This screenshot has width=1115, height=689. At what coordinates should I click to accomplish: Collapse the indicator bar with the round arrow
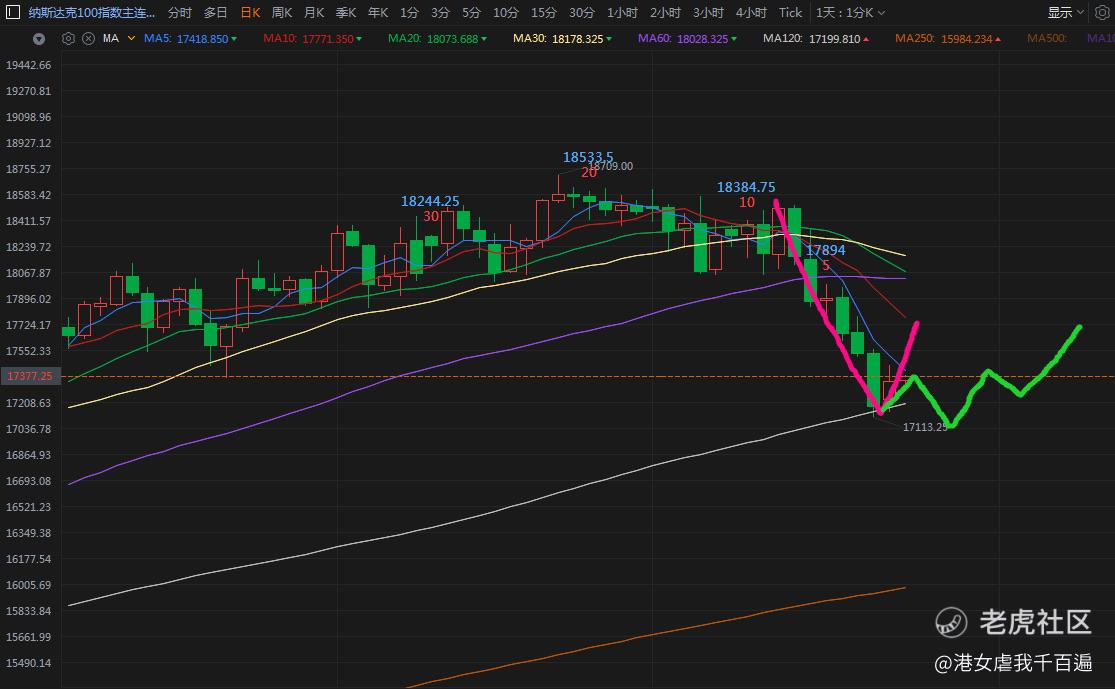click(x=39, y=39)
